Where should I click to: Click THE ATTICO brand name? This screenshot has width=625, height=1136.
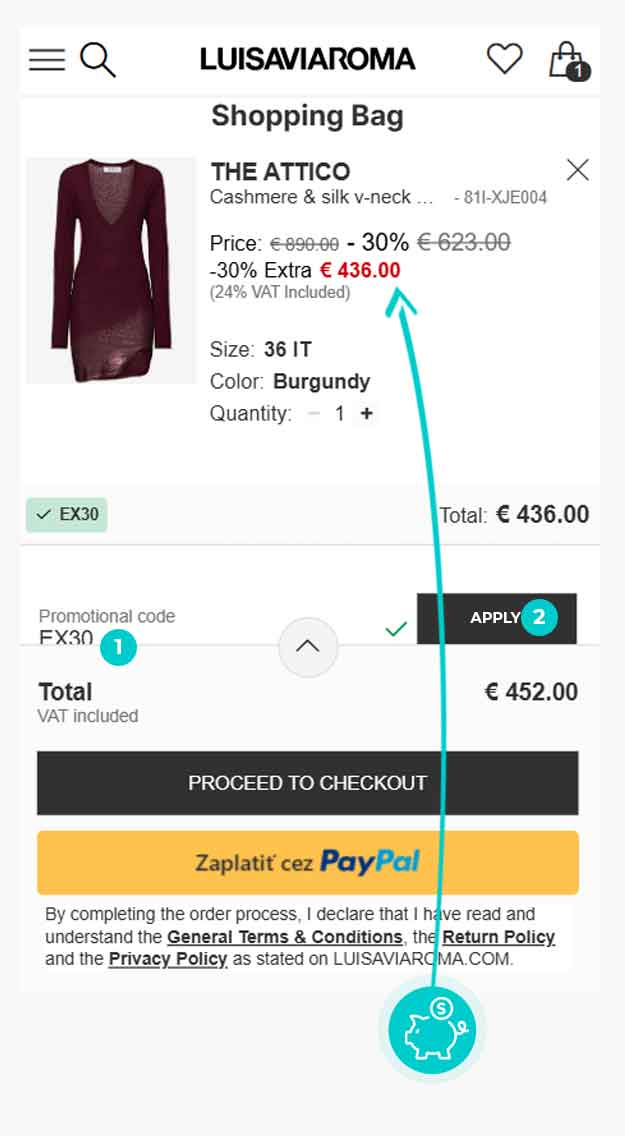tap(280, 171)
